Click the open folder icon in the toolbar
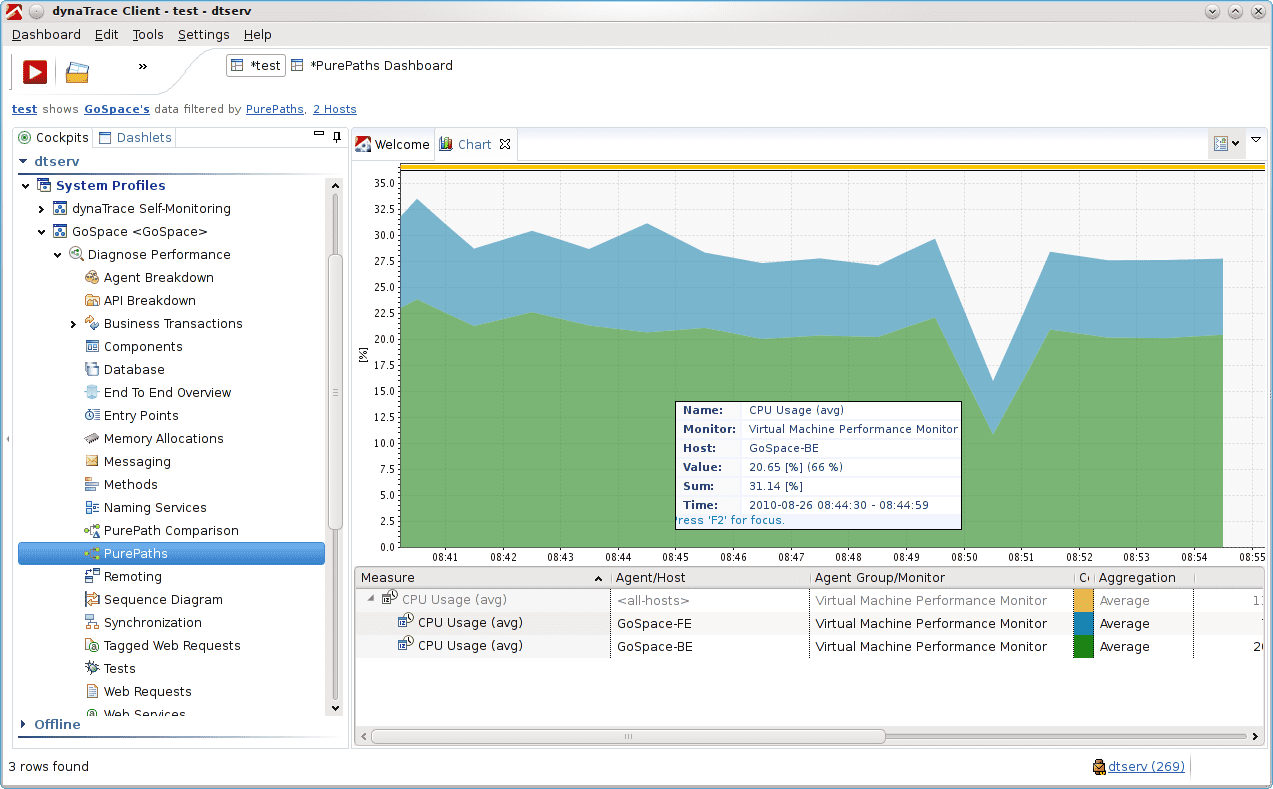This screenshot has height=789, width=1273. tap(78, 72)
